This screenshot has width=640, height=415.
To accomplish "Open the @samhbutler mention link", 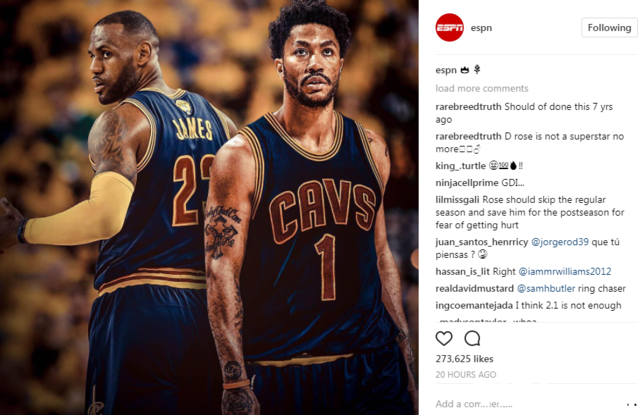I will [x=546, y=289].
